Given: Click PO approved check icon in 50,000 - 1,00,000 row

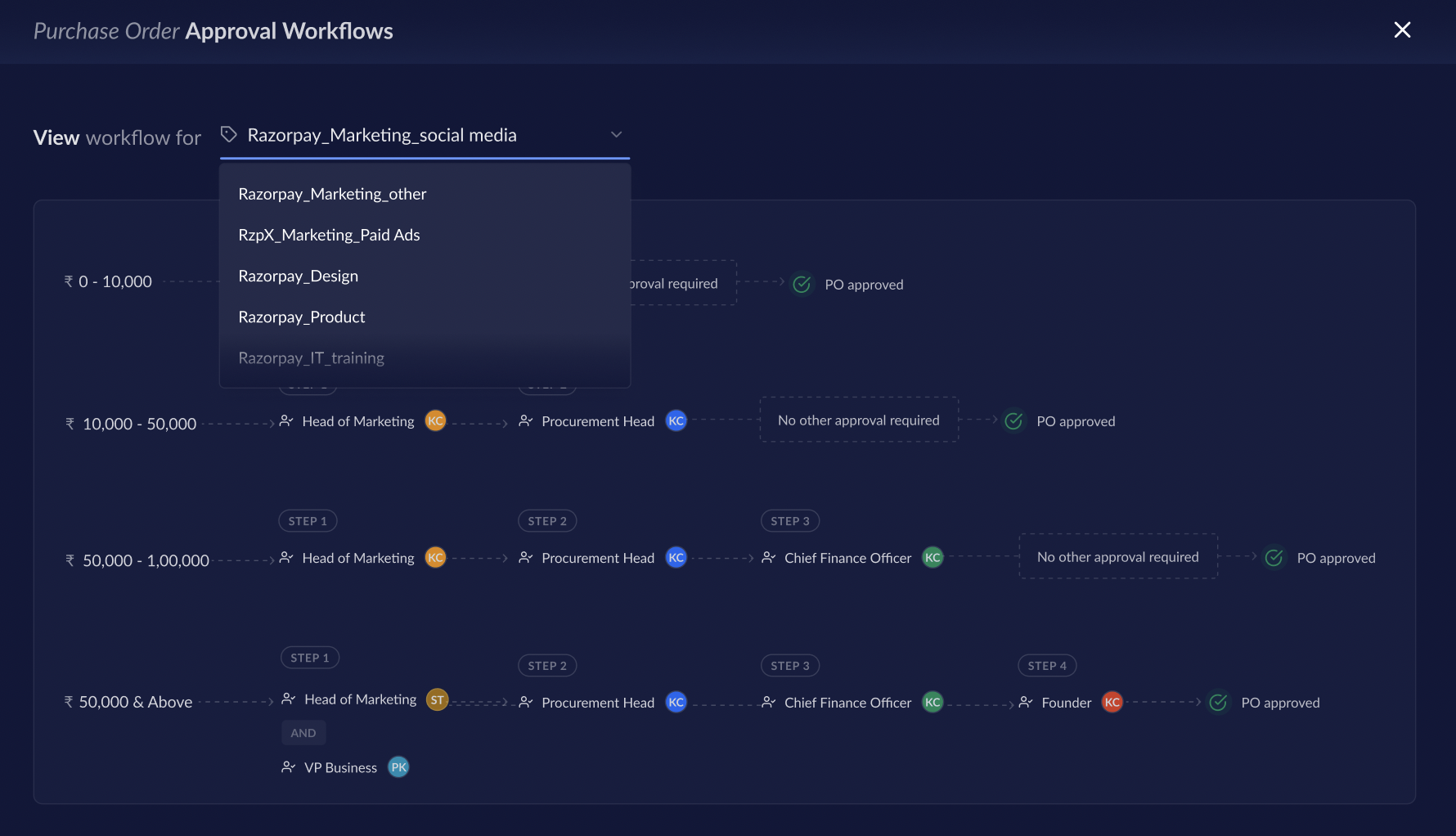Looking at the screenshot, I should click(x=1274, y=557).
